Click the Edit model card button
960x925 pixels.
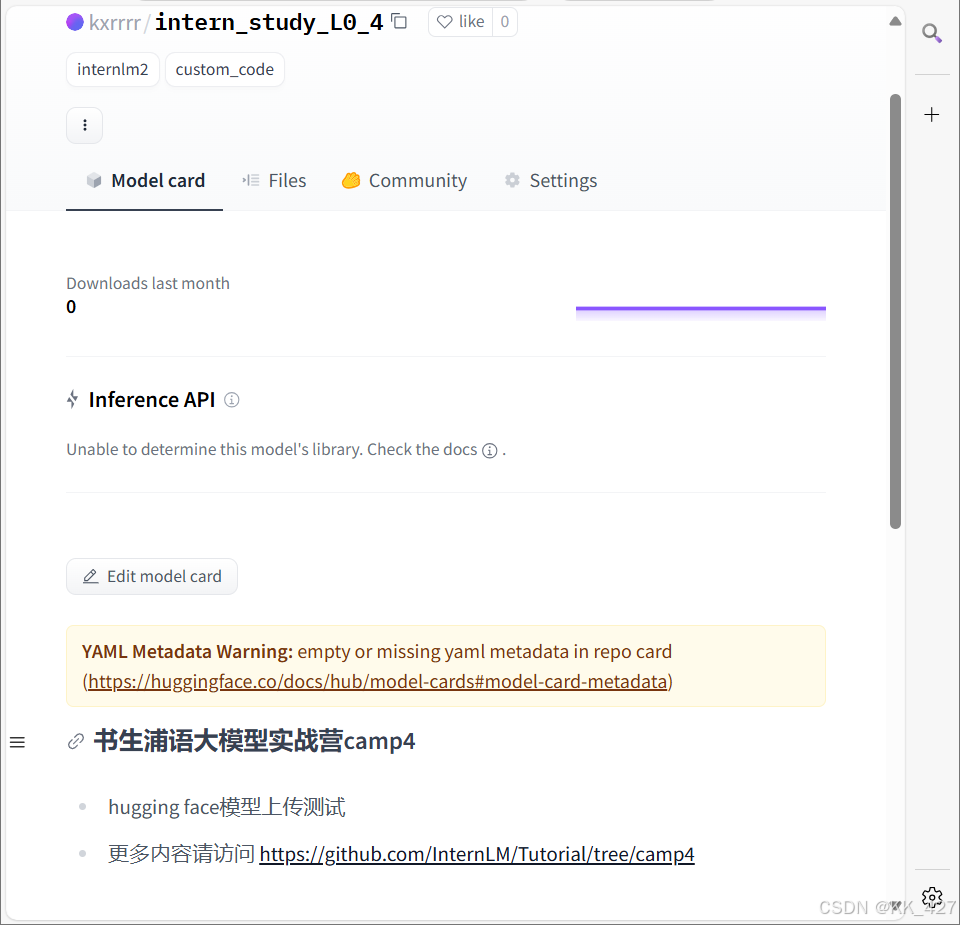pos(152,576)
